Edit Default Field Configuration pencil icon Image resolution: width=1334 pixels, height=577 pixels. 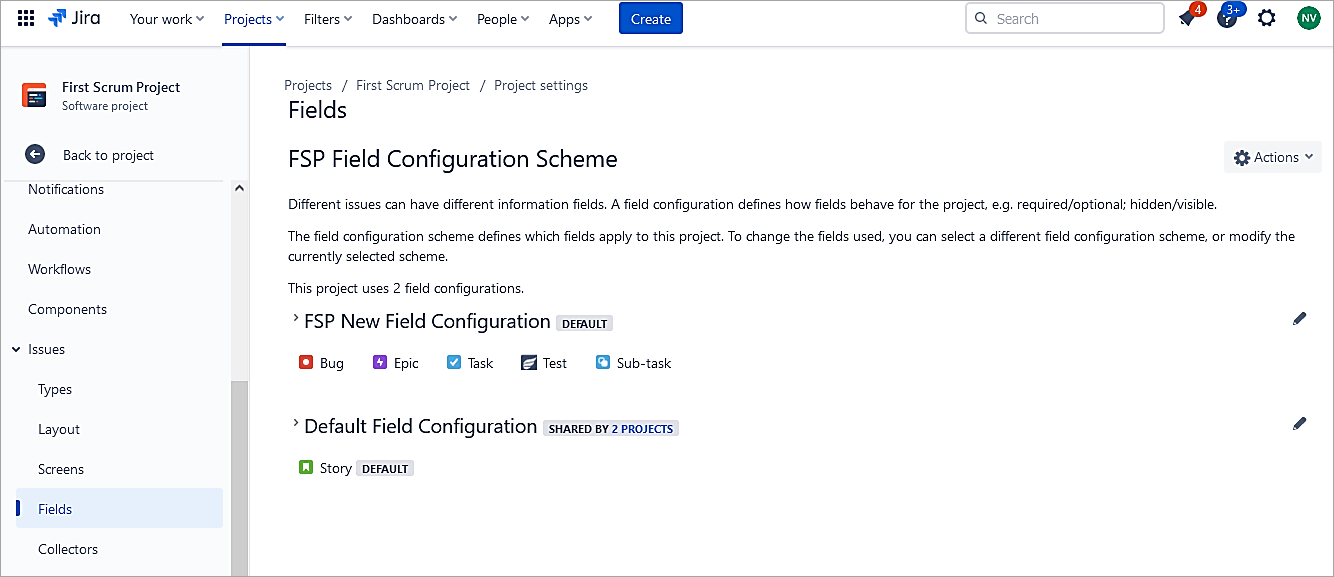click(1299, 424)
